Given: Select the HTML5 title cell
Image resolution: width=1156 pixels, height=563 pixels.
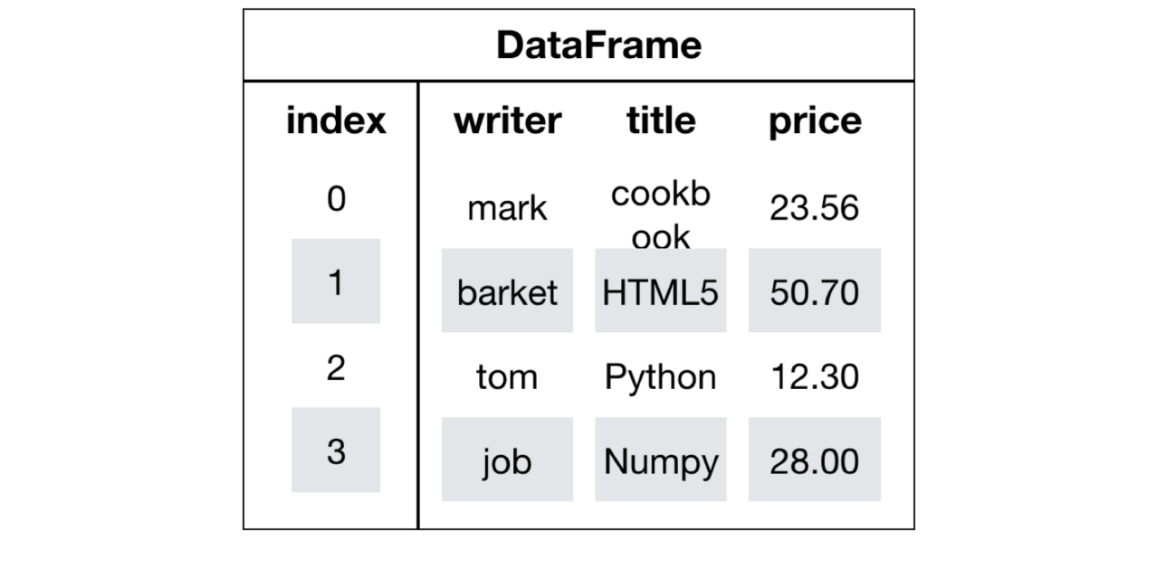Looking at the screenshot, I should point(660,292).
